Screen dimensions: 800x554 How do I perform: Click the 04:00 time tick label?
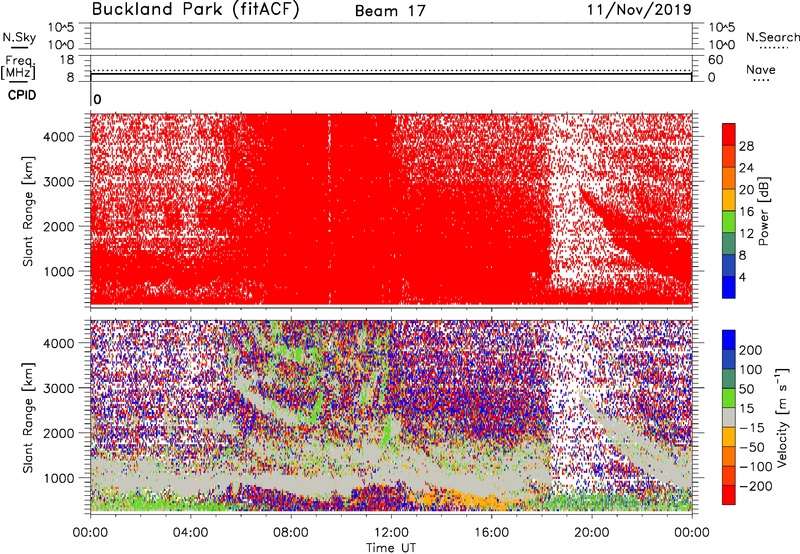pyautogui.click(x=191, y=533)
